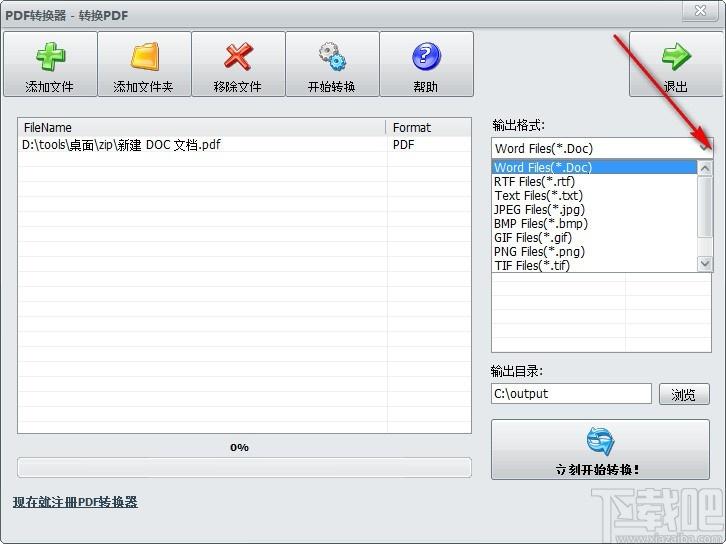
Task: Expand the output format combo box arrow
Action: point(704,148)
